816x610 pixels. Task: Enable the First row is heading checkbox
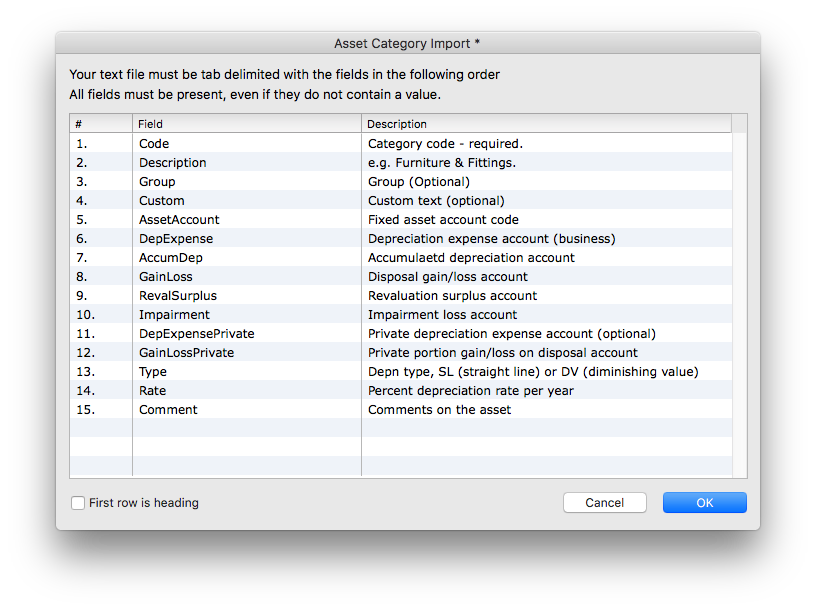tap(78, 503)
